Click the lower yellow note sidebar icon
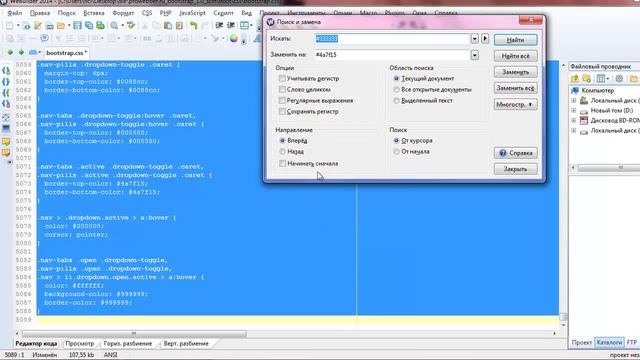640x360 pixels. pyautogui.click(x=6, y=153)
